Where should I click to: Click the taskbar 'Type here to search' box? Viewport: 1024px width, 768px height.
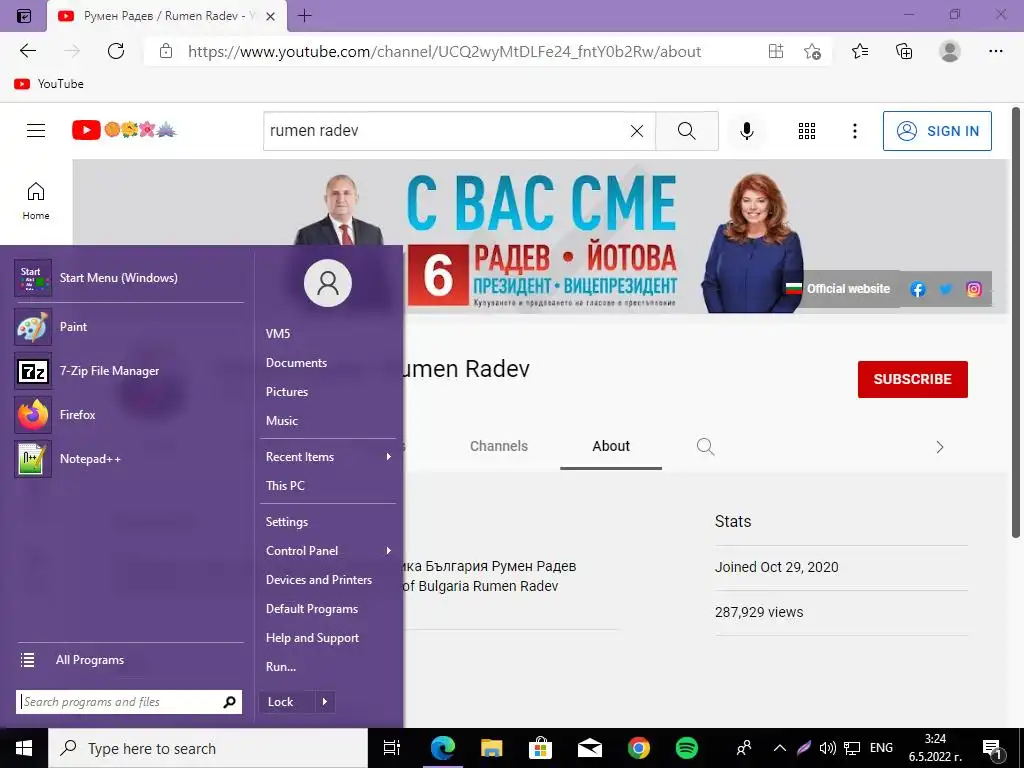[208, 748]
